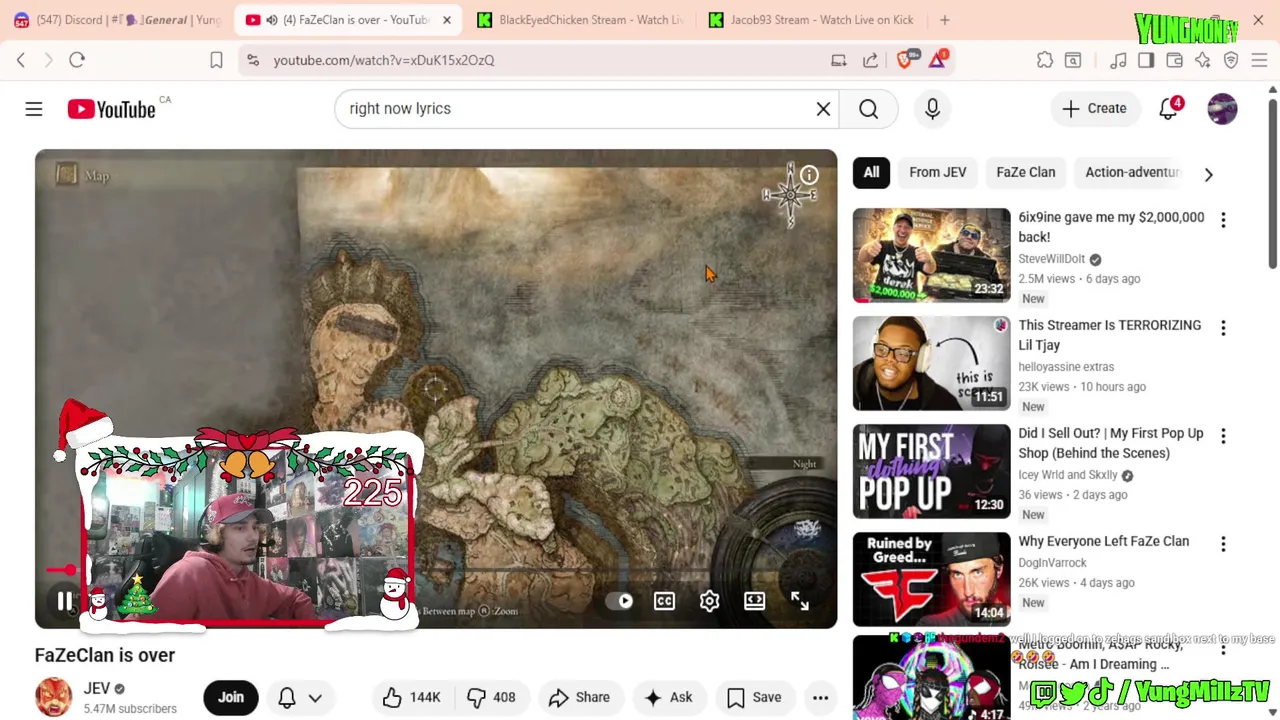Select the Action-adventure chip

coord(1132,172)
